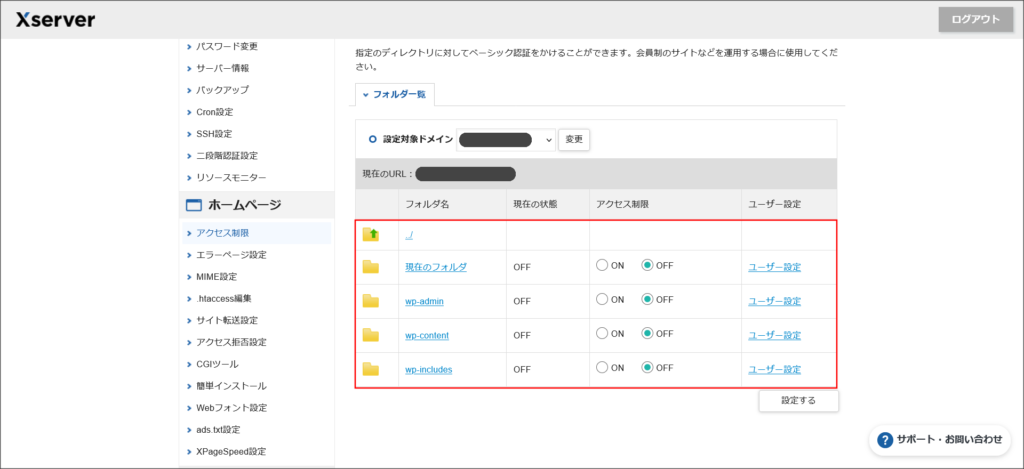Click the 現在のURL label
Image resolution: width=1024 pixels, height=469 pixels.
(x=388, y=174)
